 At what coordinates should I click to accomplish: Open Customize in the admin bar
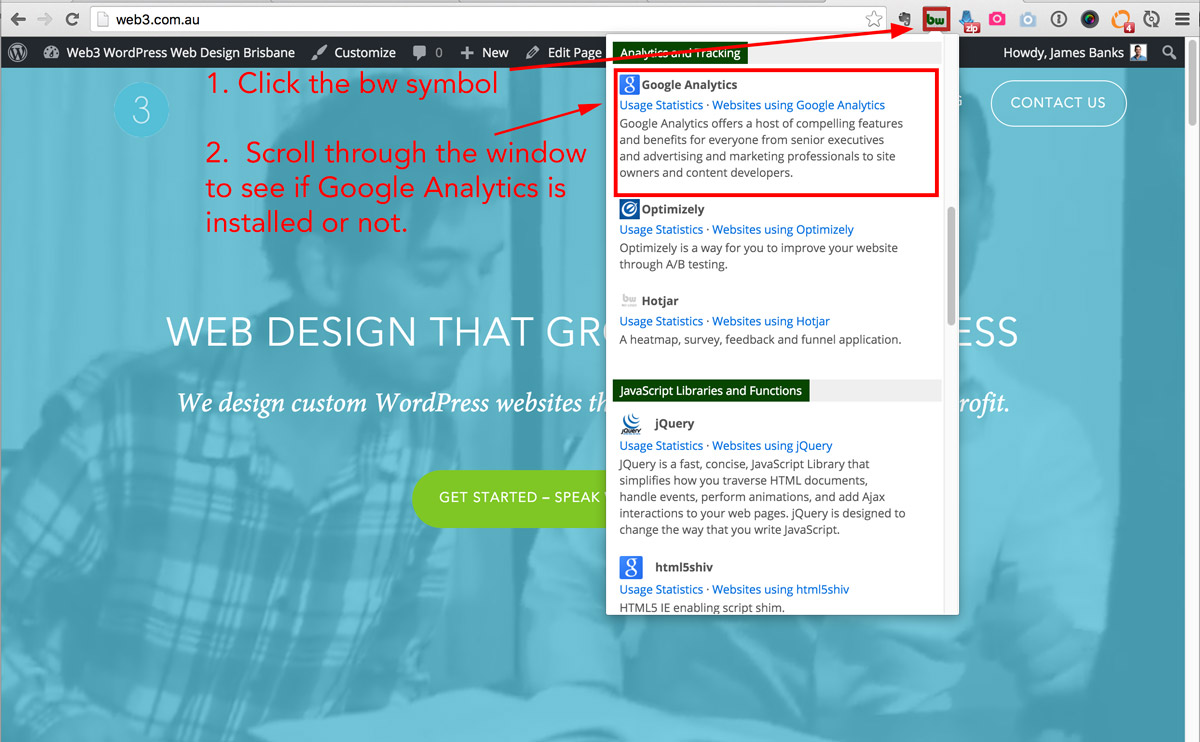pyautogui.click(x=353, y=52)
